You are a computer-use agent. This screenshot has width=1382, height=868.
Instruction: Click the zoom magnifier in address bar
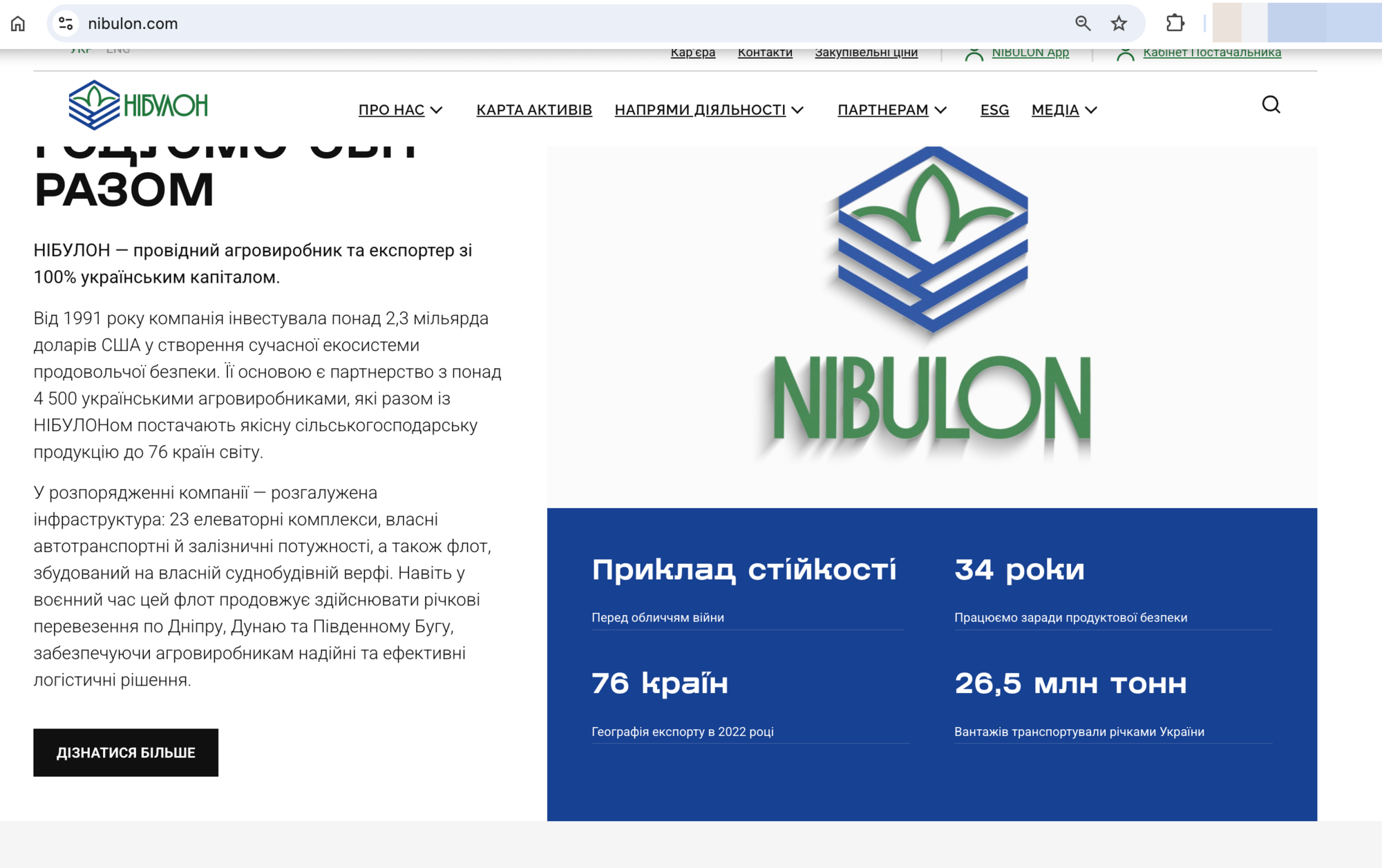1083,23
